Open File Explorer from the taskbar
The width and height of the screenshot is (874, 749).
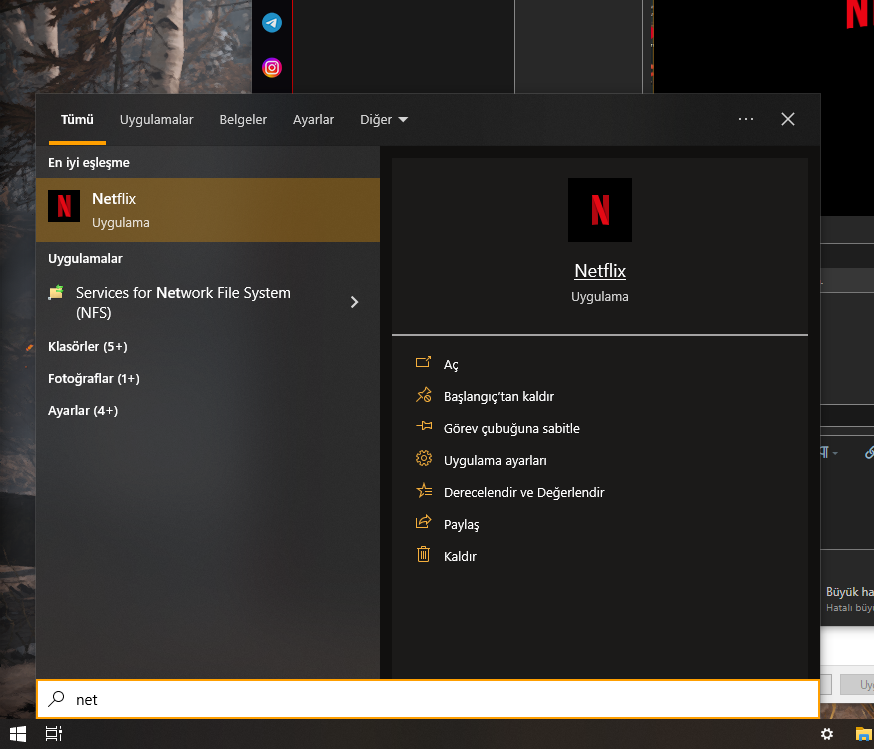coord(863,734)
